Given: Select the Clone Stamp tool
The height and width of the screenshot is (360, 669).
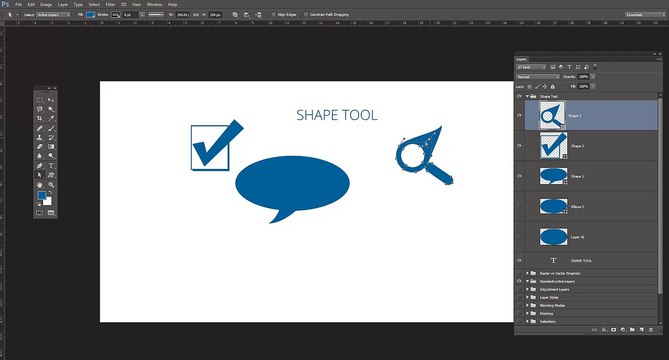Looking at the screenshot, I should [40, 137].
